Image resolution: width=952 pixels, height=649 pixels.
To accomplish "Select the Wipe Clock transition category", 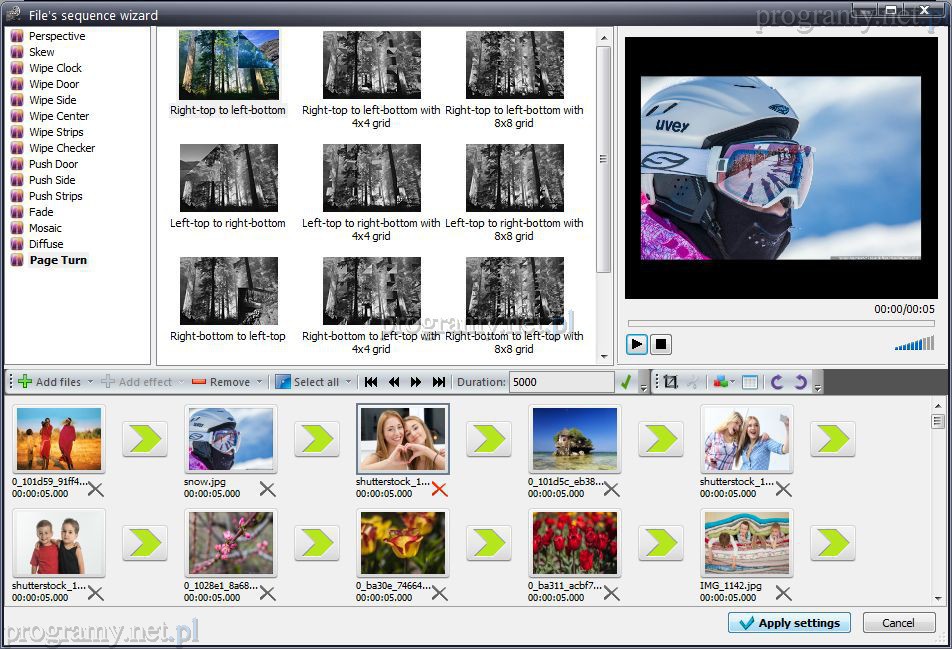I will point(55,68).
